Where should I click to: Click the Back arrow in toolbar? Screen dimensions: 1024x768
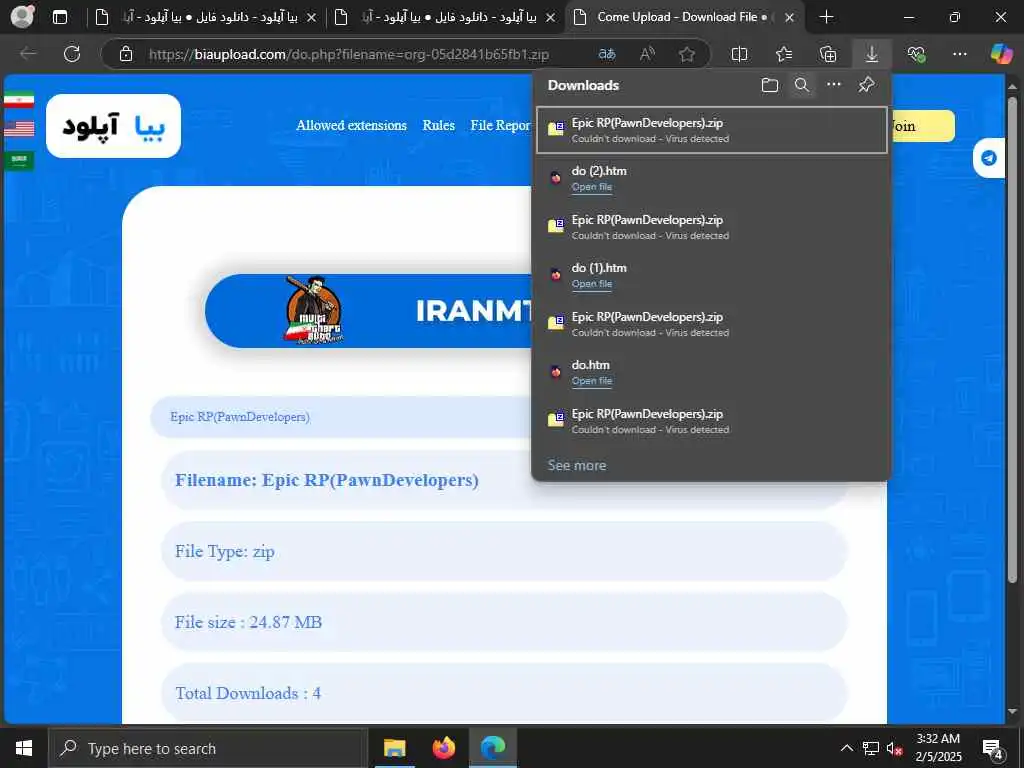click(28, 54)
